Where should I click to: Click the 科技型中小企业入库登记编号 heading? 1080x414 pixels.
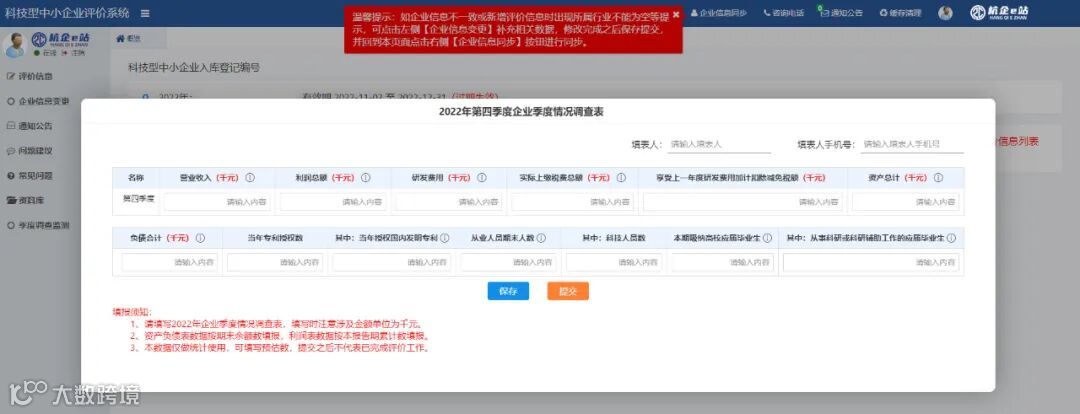tap(194, 68)
